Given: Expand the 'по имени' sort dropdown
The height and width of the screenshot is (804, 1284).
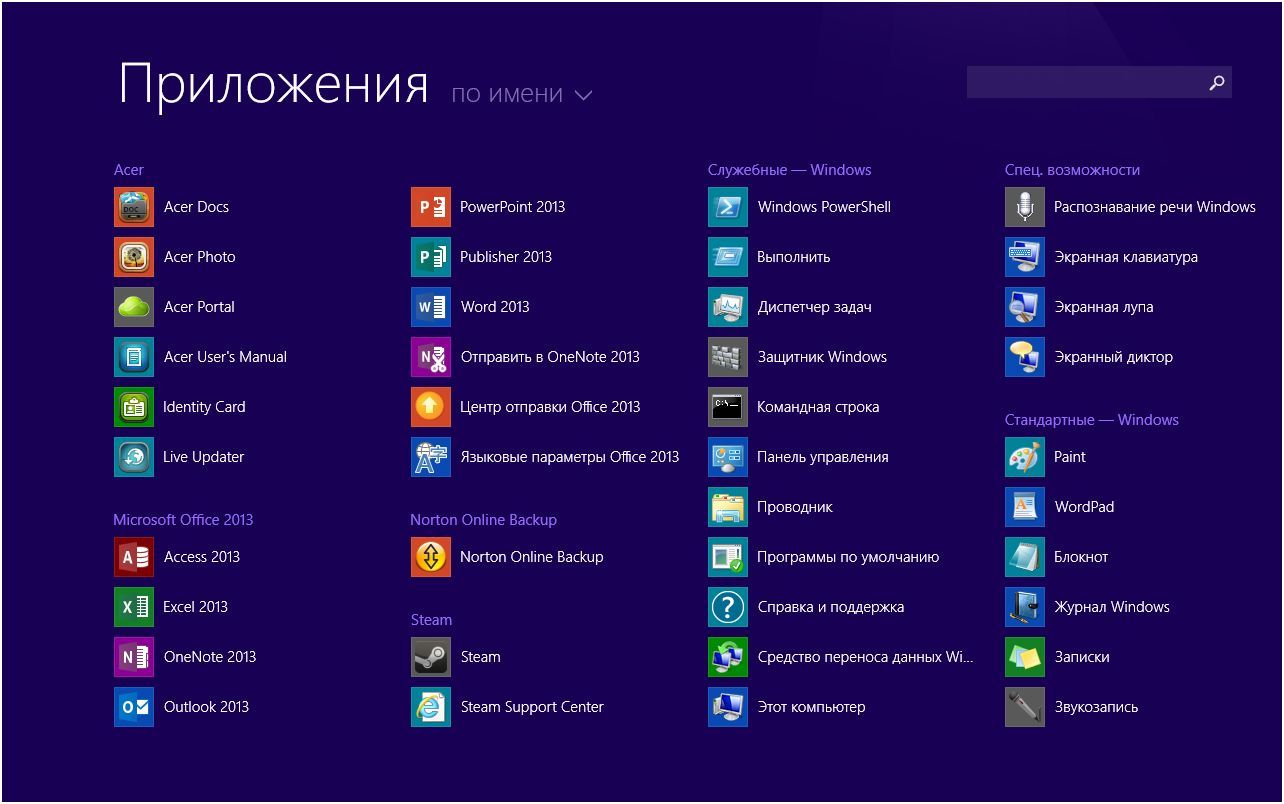Looking at the screenshot, I should (x=507, y=94).
